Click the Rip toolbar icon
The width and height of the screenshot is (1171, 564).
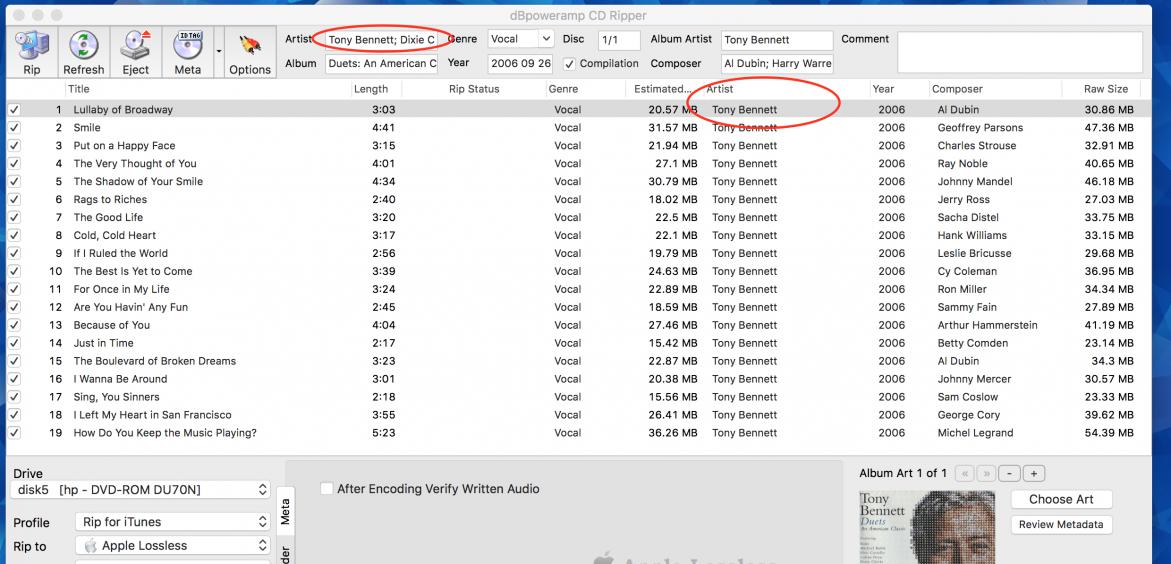tap(32, 51)
